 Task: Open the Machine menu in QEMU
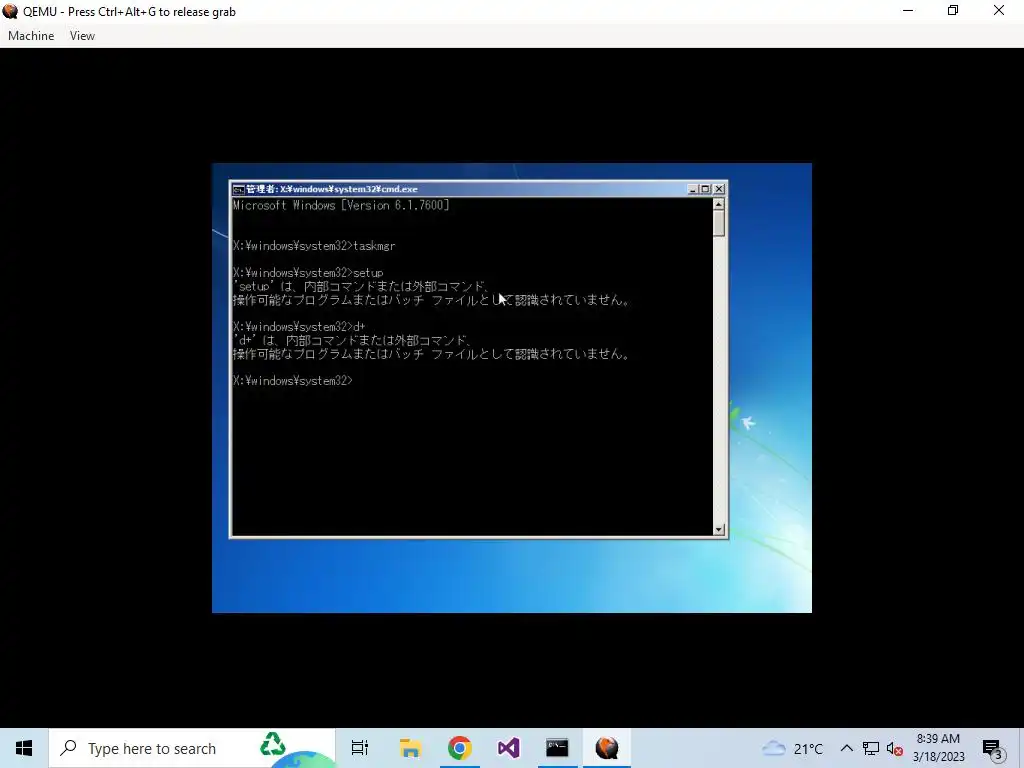(31, 36)
